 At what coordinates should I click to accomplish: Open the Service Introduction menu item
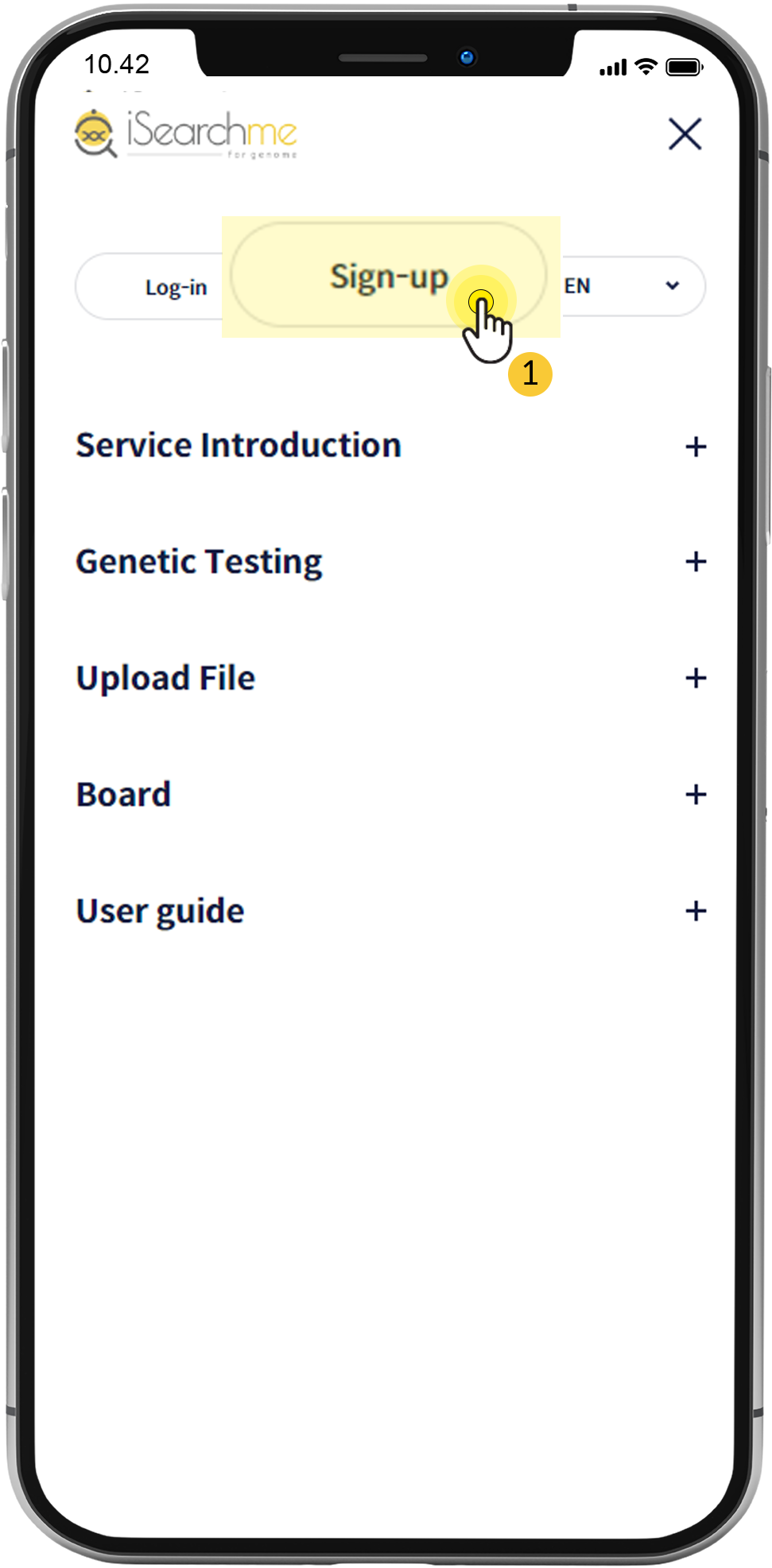(239, 445)
